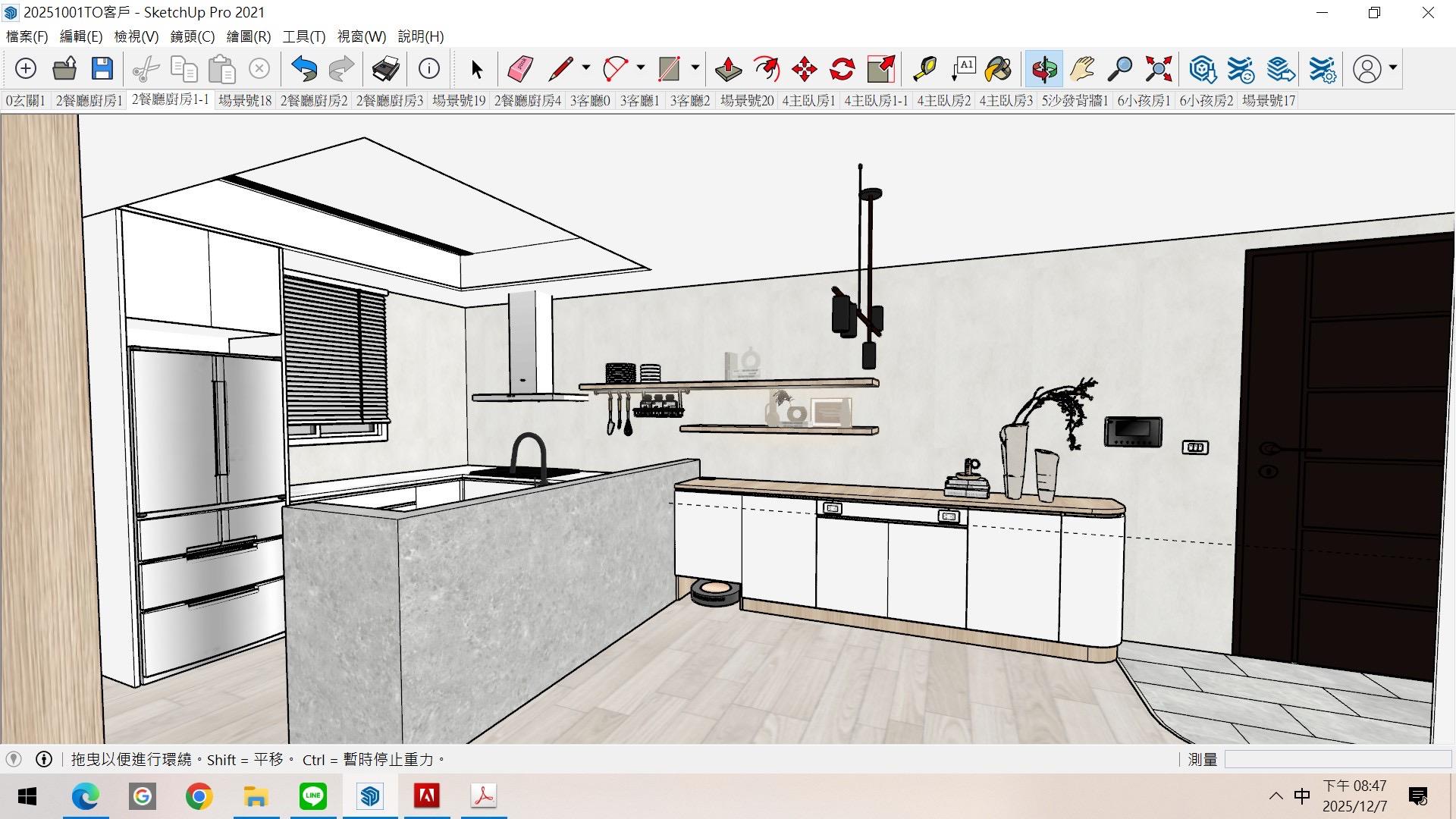Open LINE from the taskbar
The width and height of the screenshot is (1456, 819).
[x=313, y=796]
